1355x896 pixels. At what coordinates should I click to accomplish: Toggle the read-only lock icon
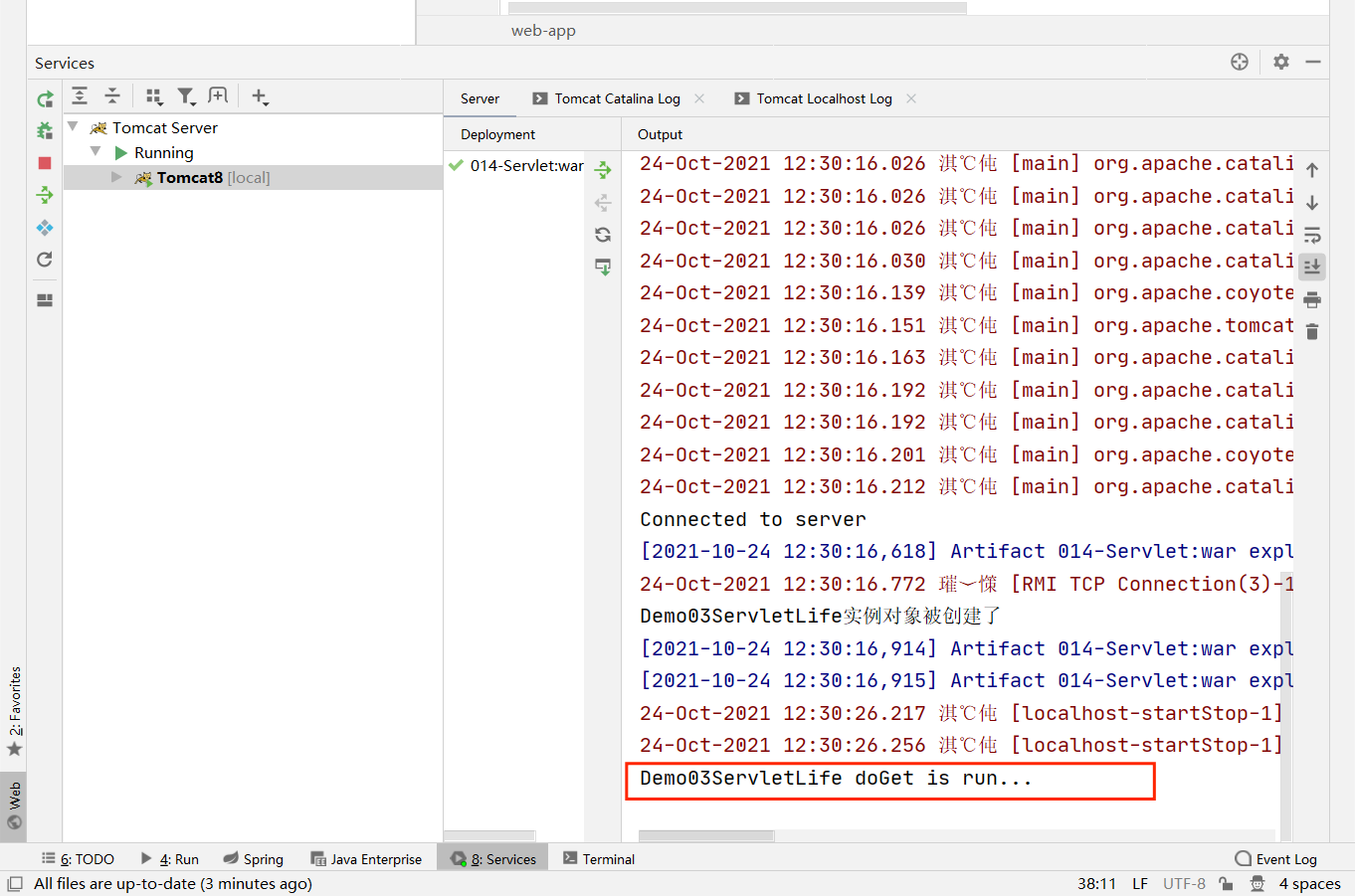[x=1226, y=883]
